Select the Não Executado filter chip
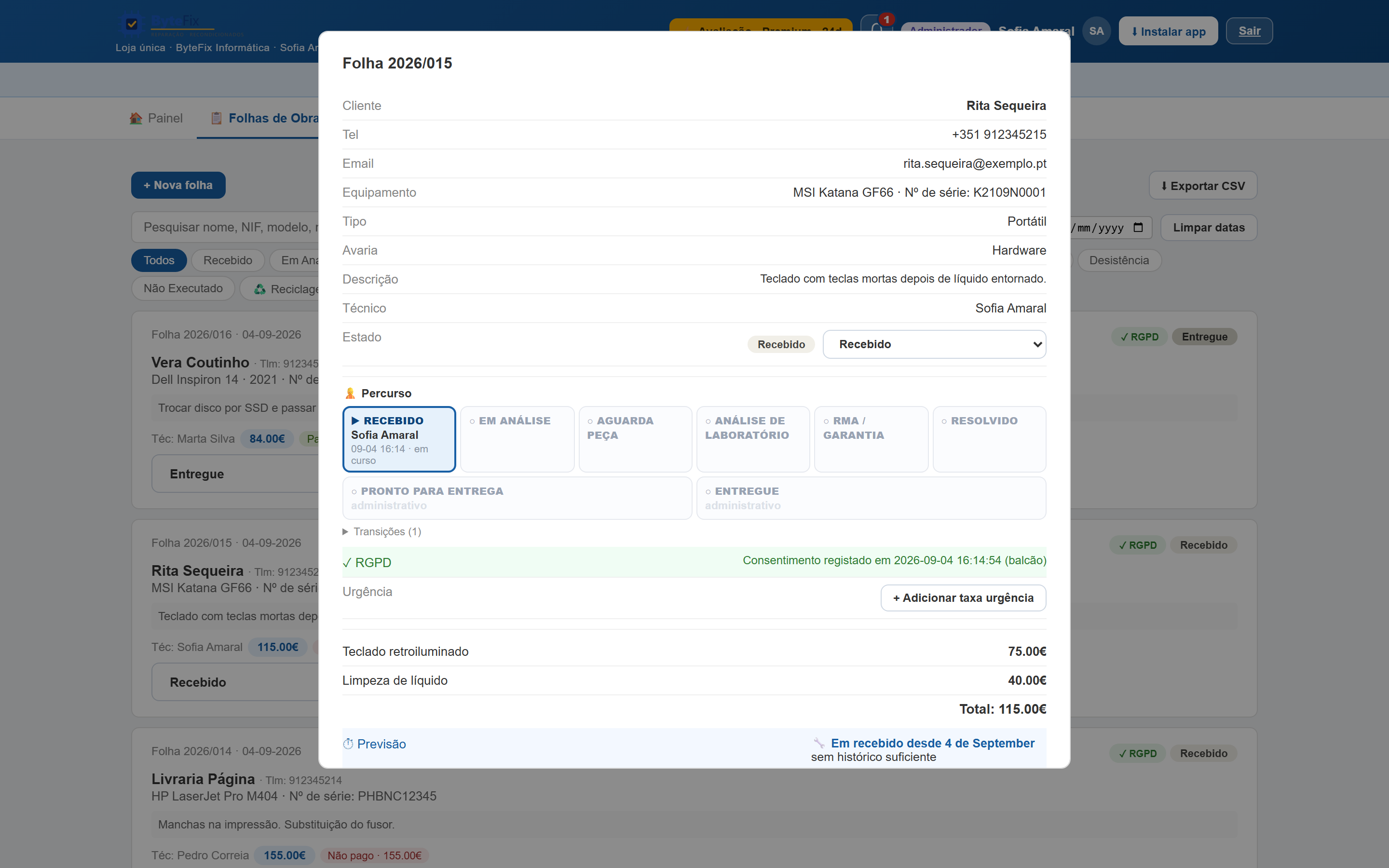This screenshot has width=1389, height=868. point(183,288)
